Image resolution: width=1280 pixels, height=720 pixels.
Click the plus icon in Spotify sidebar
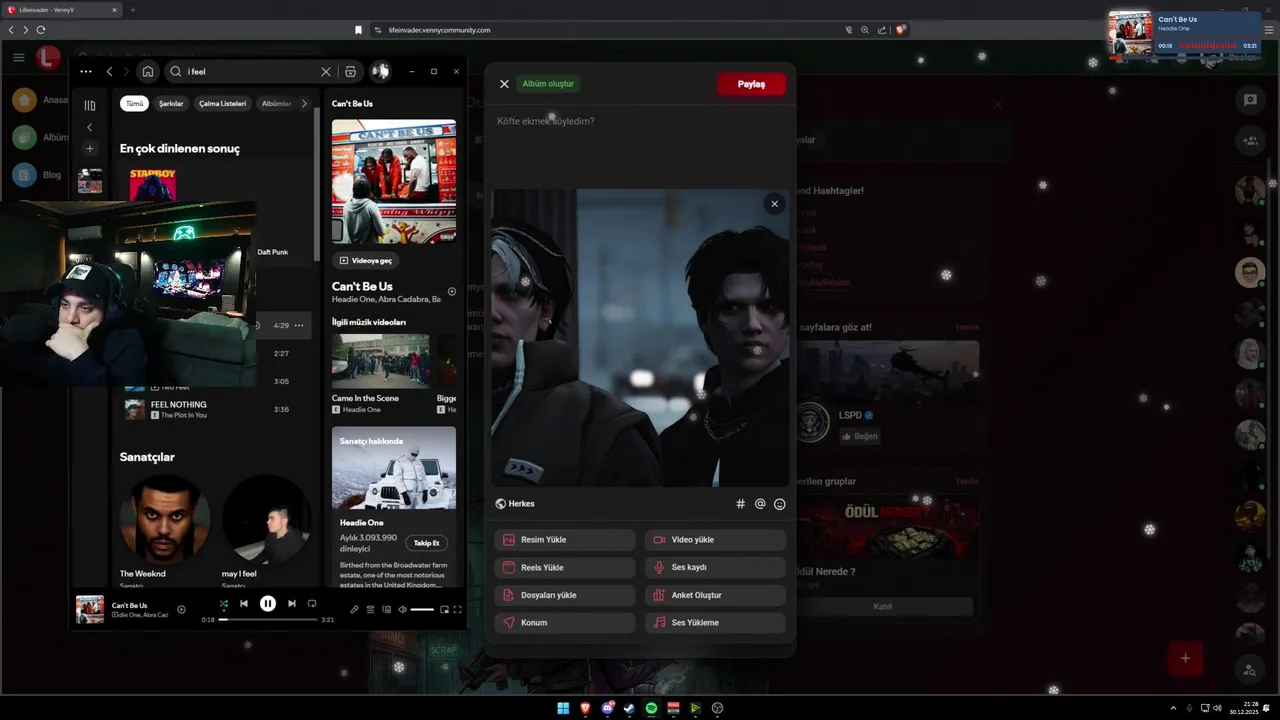tap(89, 148)
